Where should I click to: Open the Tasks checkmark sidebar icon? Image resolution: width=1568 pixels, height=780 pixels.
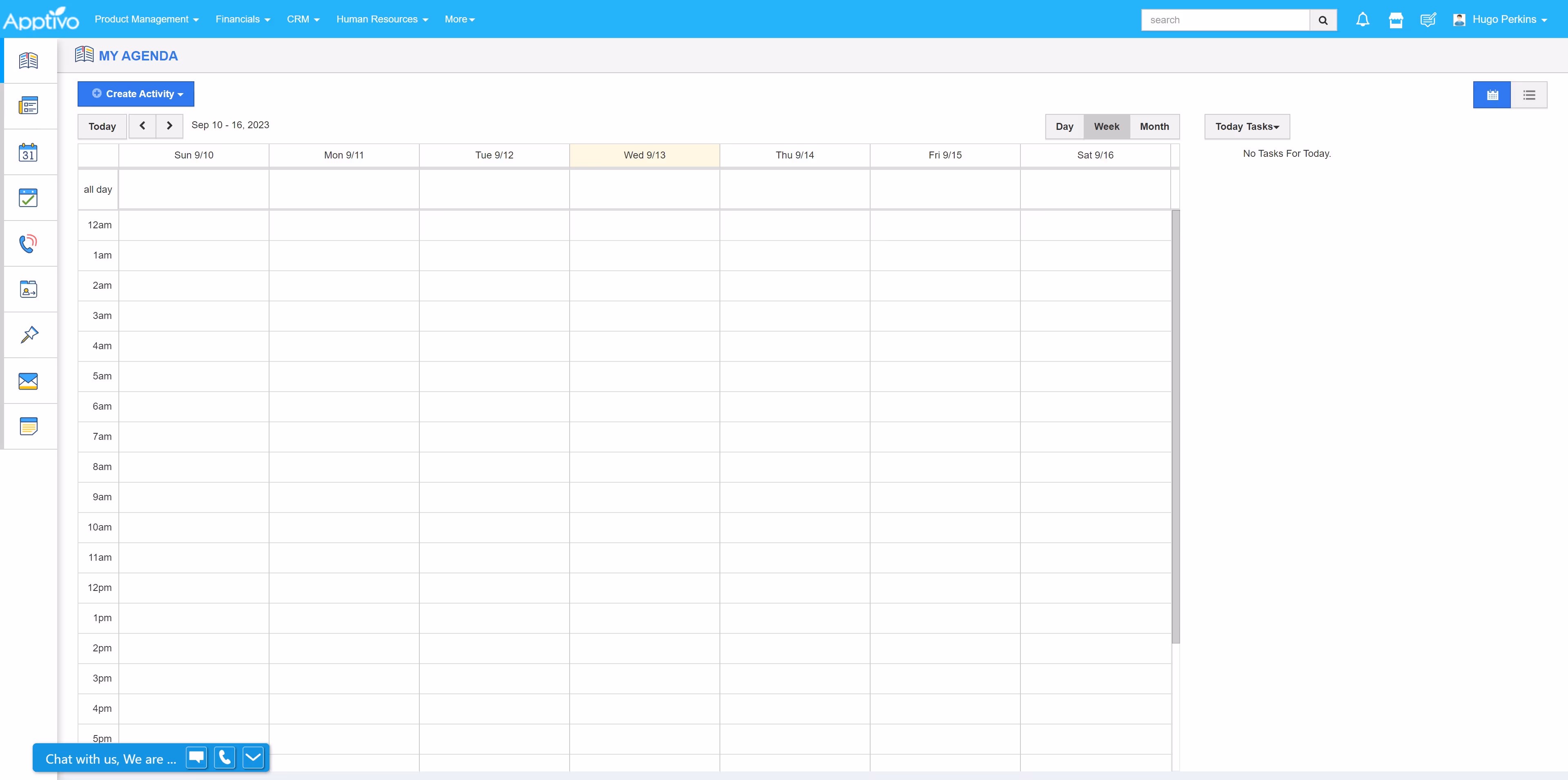click(x=28, y=198)
